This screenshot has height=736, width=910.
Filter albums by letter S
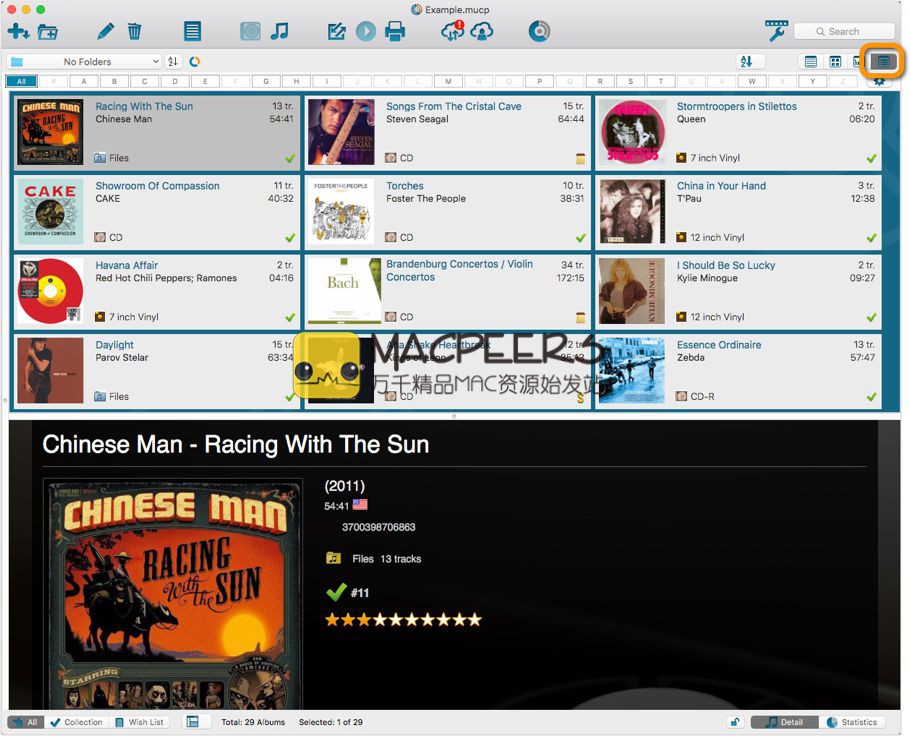(630, 81)
